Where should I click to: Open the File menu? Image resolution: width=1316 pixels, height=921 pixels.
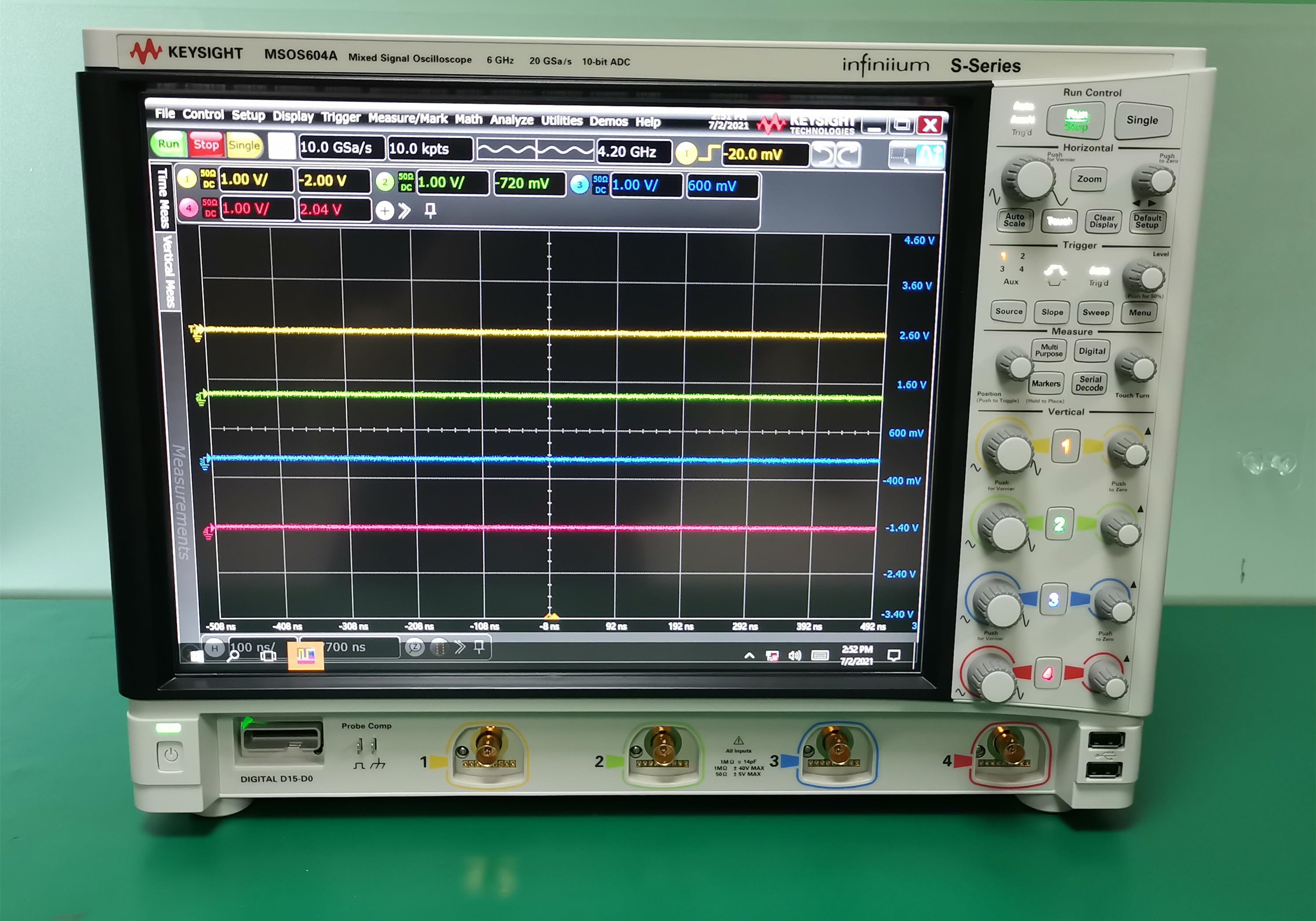click(164, 114)
